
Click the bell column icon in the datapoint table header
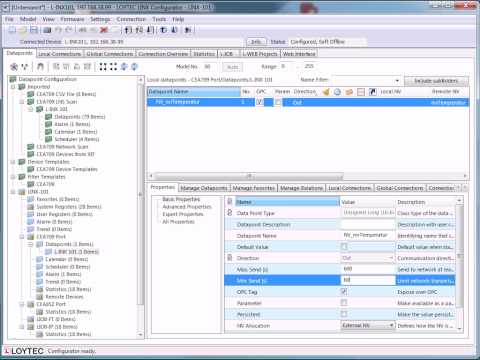point(326,92)
